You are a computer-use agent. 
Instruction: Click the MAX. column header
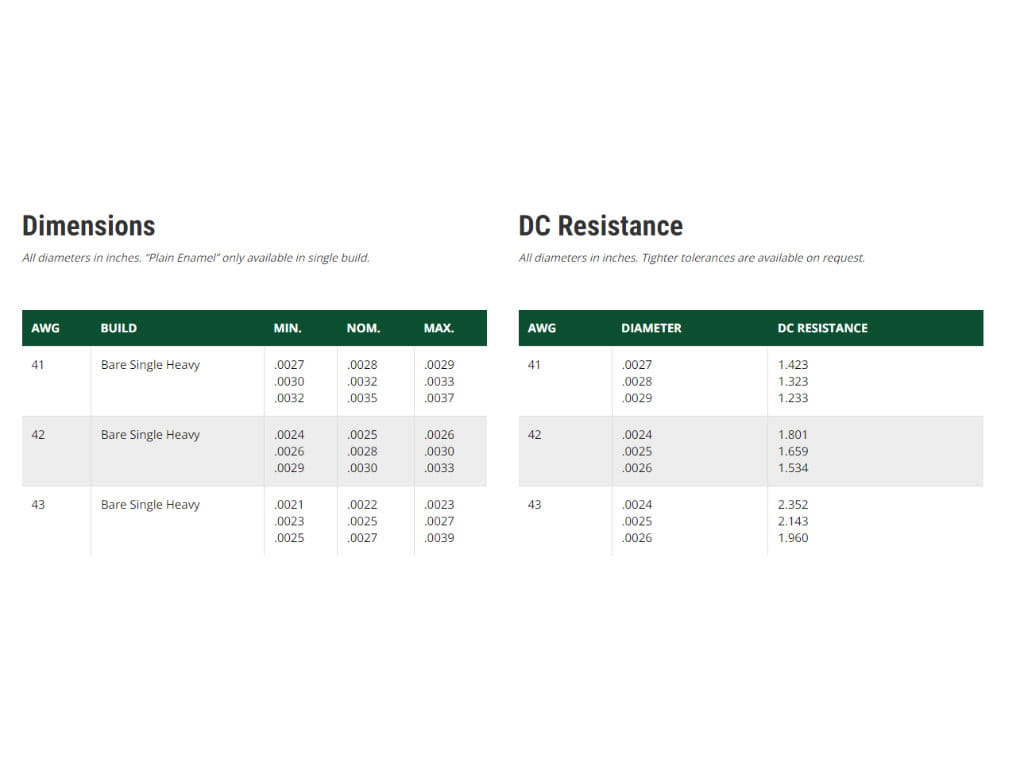pyautogui.click(x=438, y=328)
